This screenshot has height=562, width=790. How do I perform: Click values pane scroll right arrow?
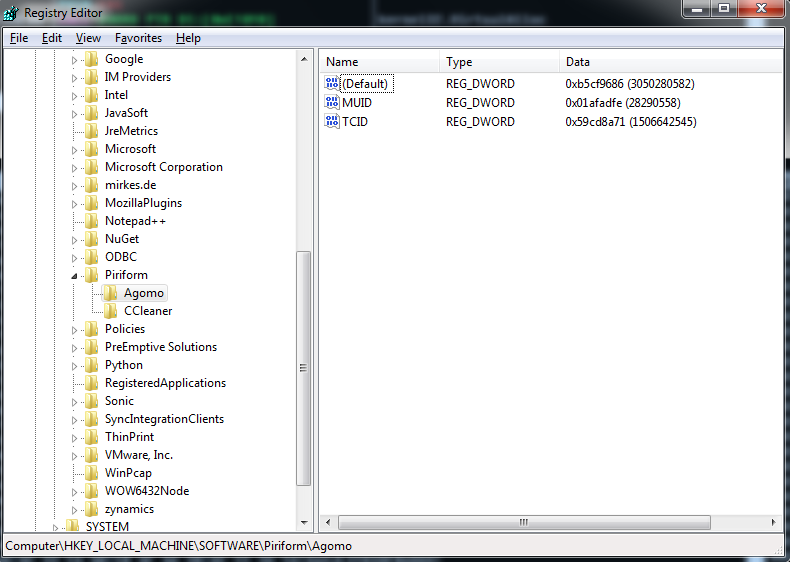click(773, 522)
